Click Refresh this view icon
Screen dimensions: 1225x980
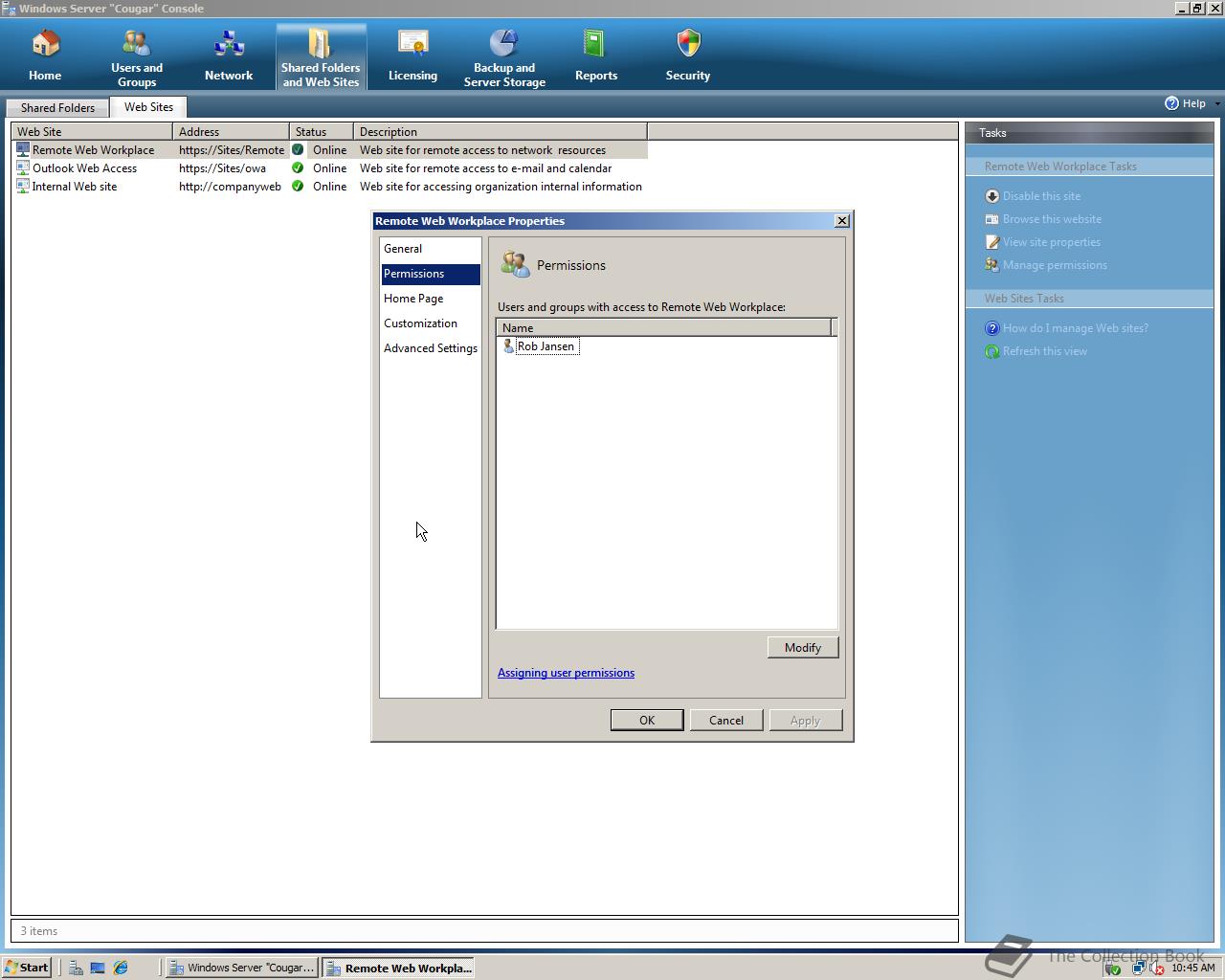click(992, 351)
